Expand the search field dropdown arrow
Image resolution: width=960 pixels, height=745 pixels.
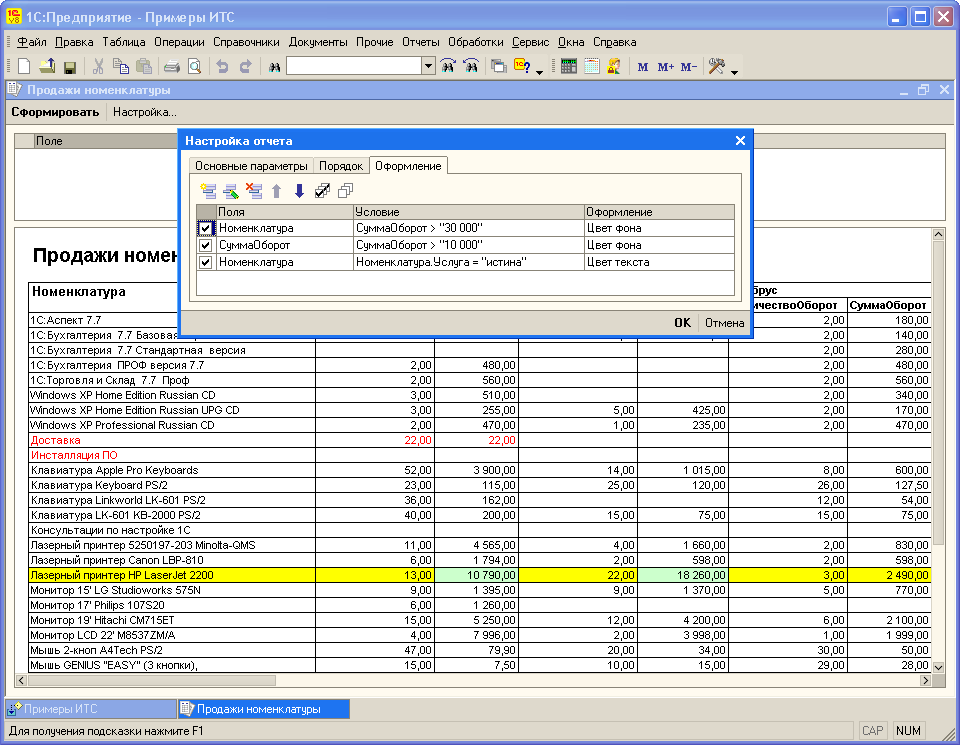pyautogui.click(x=428, y=67)
